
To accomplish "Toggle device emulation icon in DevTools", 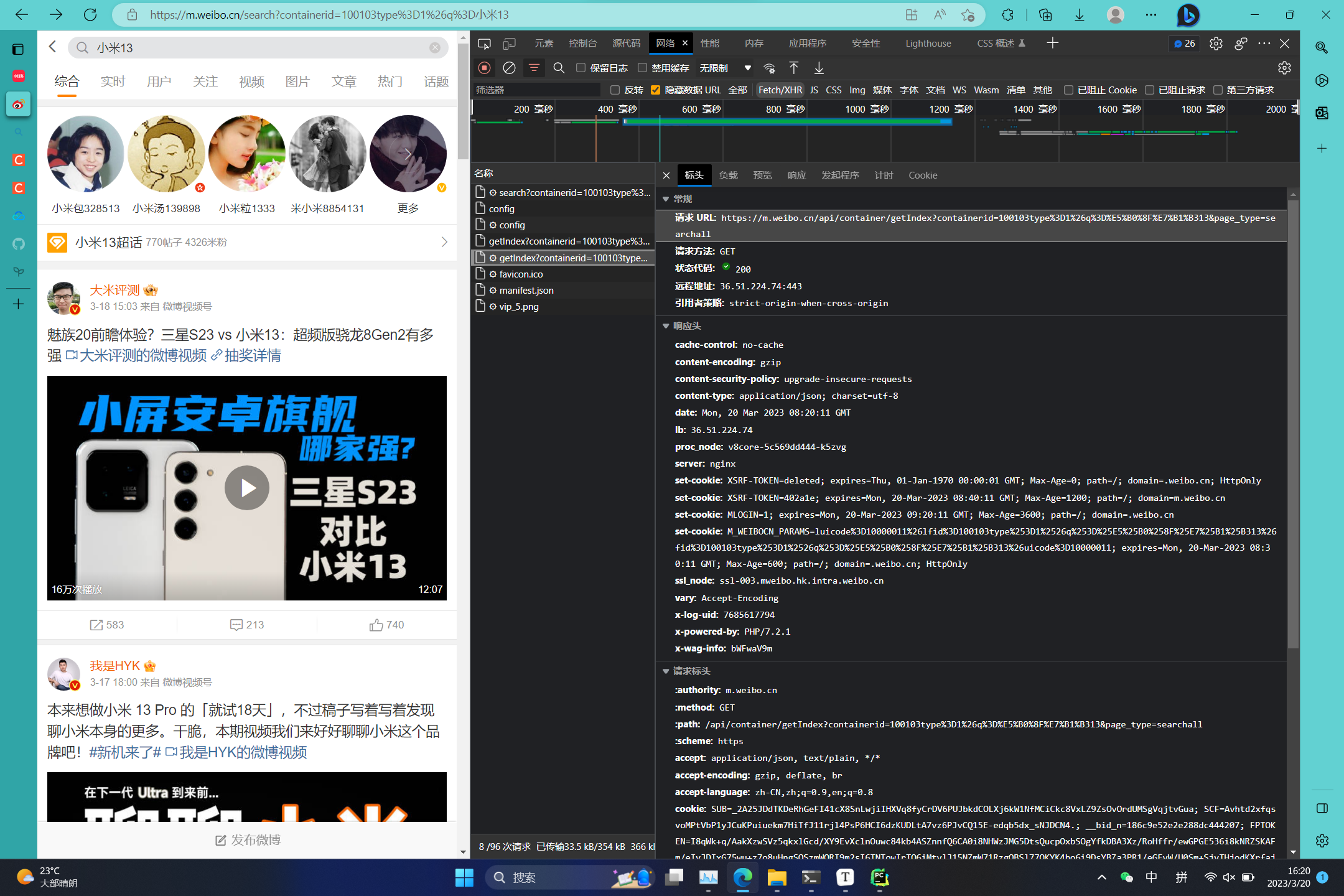I will click(510, 44).
